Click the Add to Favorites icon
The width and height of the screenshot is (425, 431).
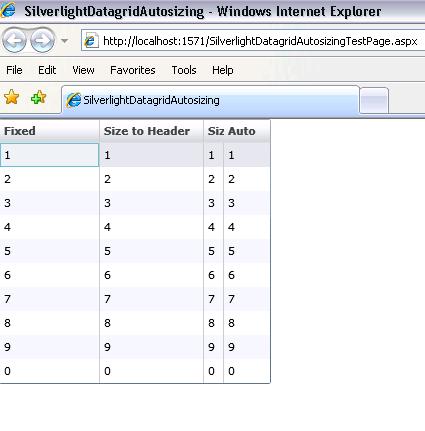click(38, 97)
